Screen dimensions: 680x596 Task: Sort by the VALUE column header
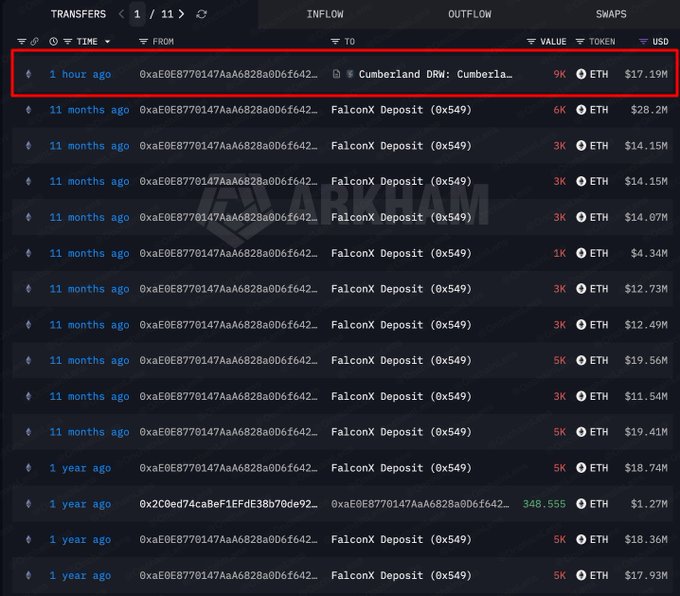(553, 42)
